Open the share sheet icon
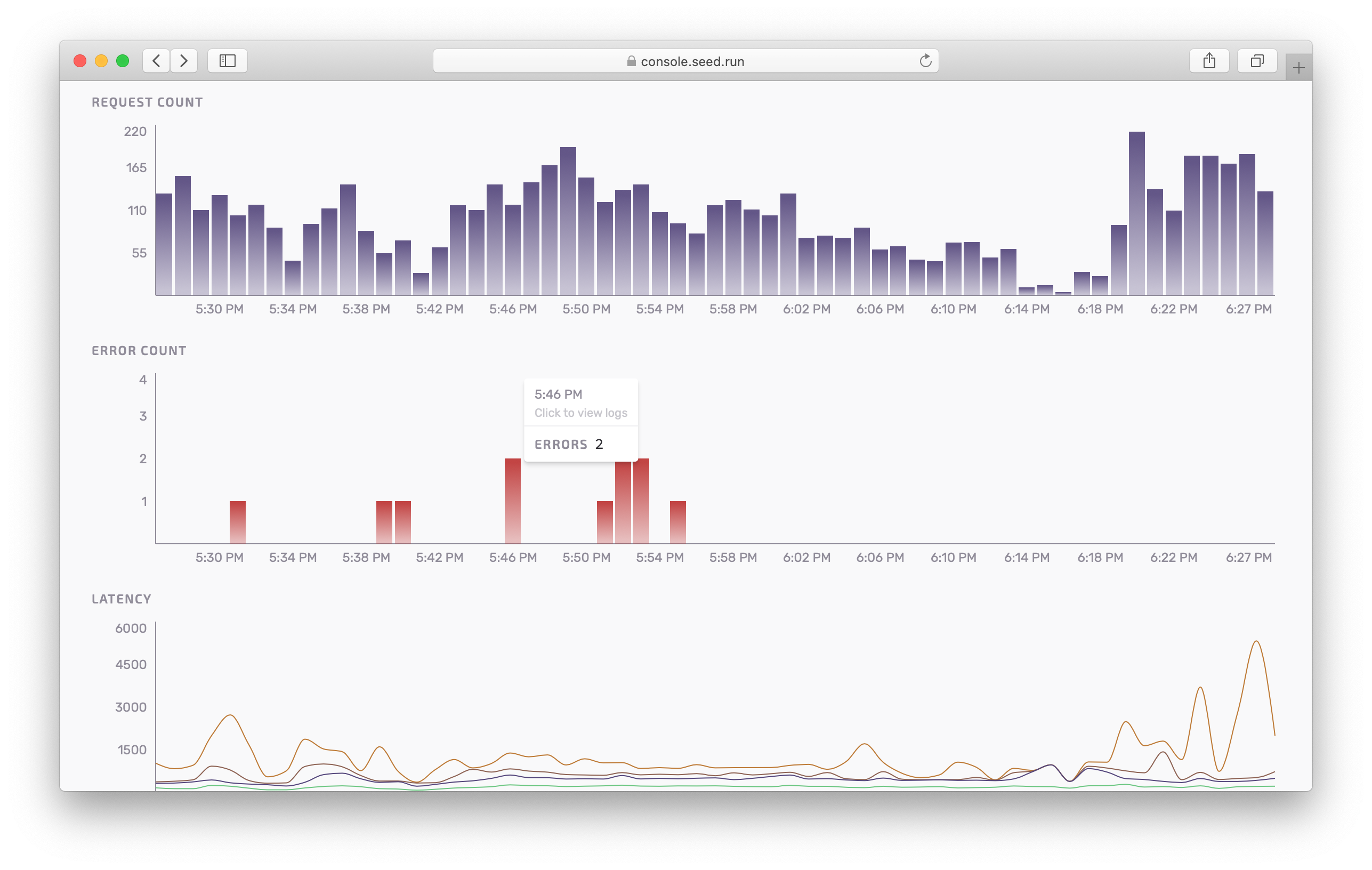Screen dimensions: 1372x870 point(1209,60)
